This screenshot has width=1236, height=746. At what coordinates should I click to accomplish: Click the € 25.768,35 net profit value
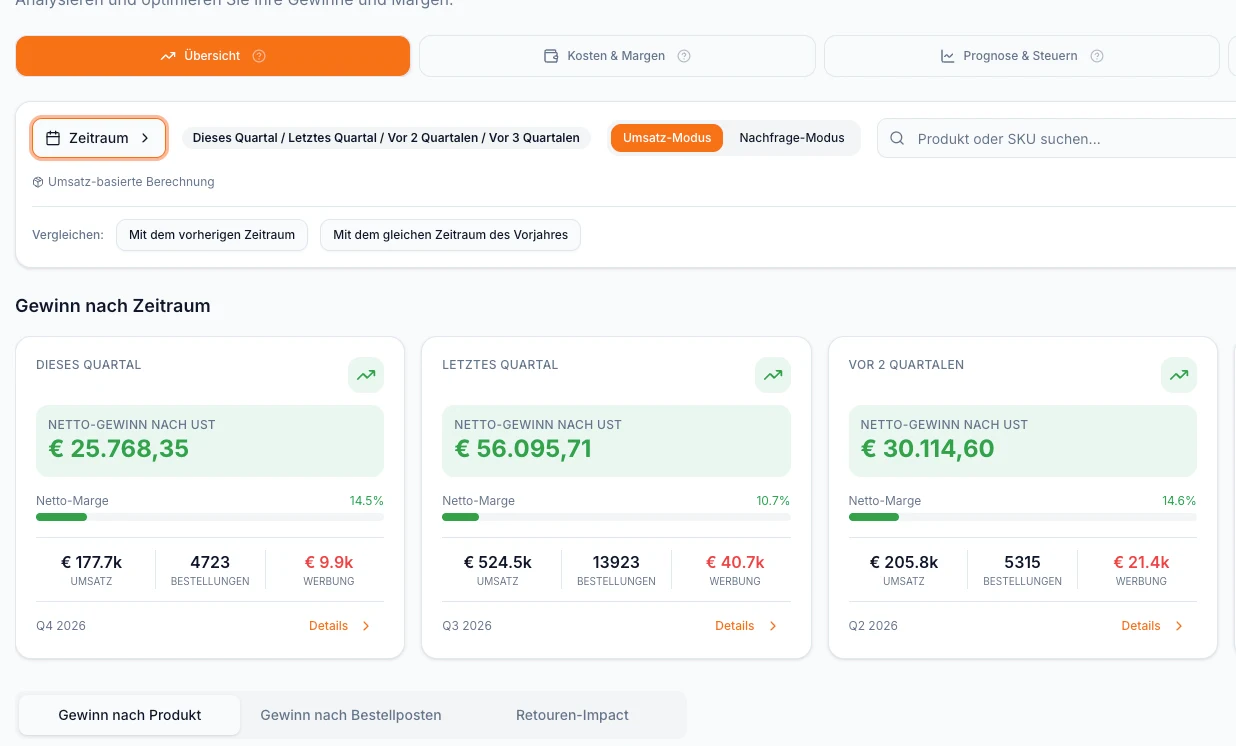coord(119,448)
